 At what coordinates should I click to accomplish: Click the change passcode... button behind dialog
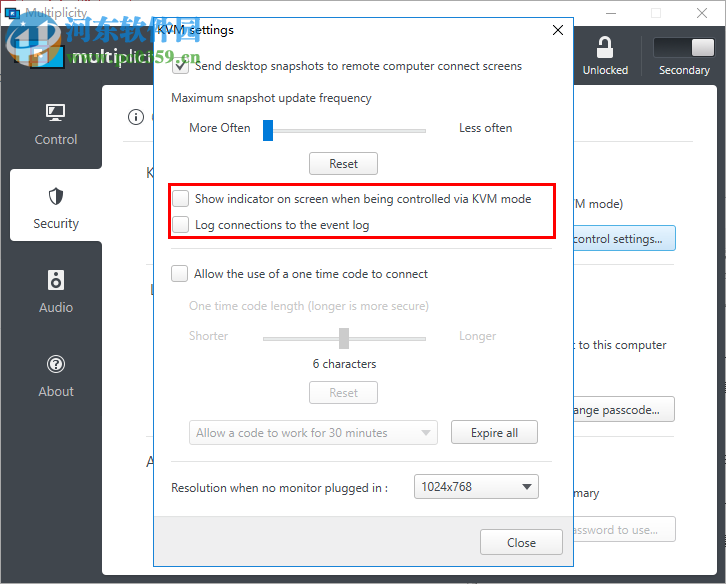(x=624, y=409)
